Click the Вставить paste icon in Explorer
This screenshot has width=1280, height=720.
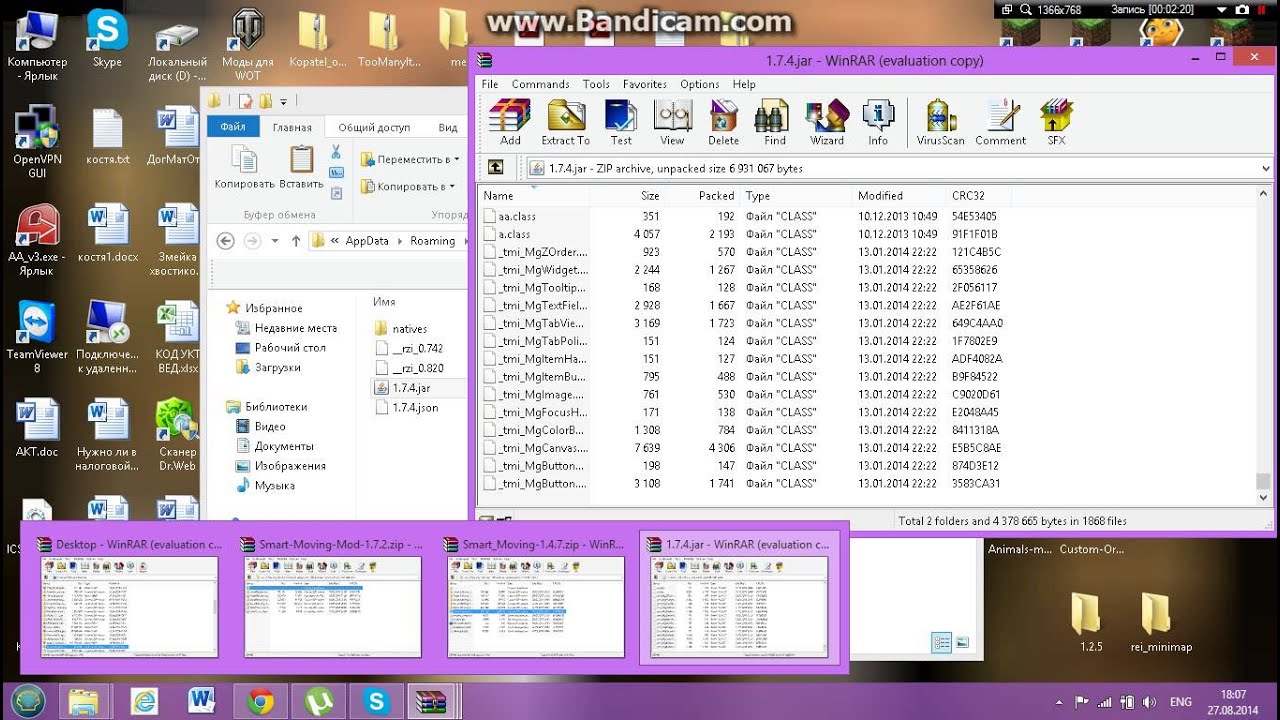pyautogui.click(x=301, y=167)
